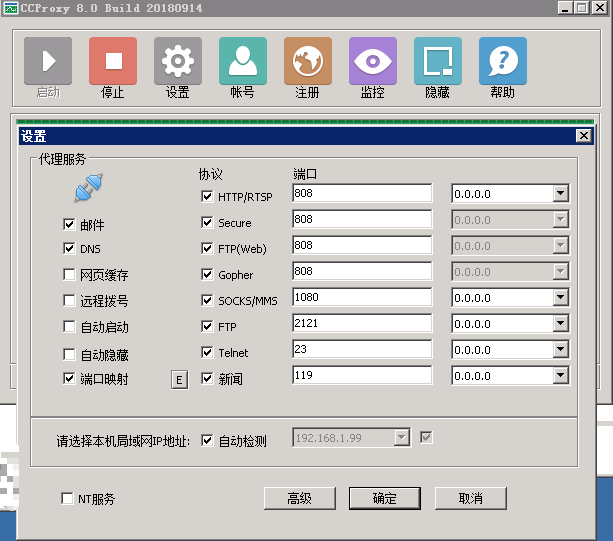Close the CCProxy main window
The width and height of the screenshot is (613, 541).
600,7
